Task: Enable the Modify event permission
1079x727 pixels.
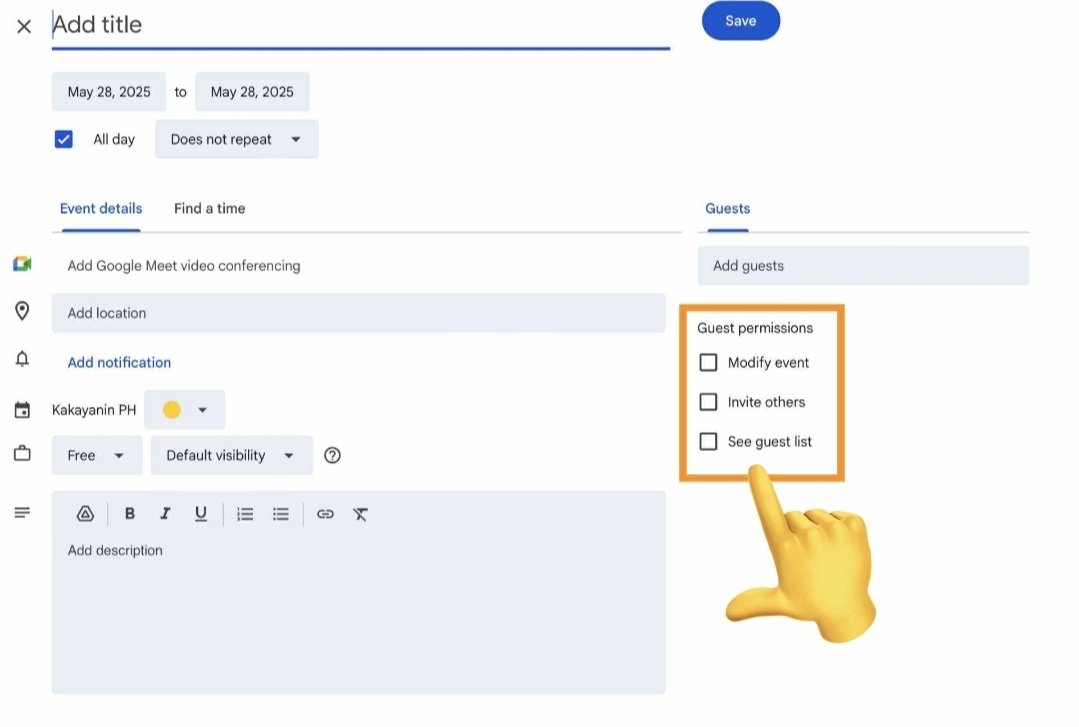Action: point(708,363)
